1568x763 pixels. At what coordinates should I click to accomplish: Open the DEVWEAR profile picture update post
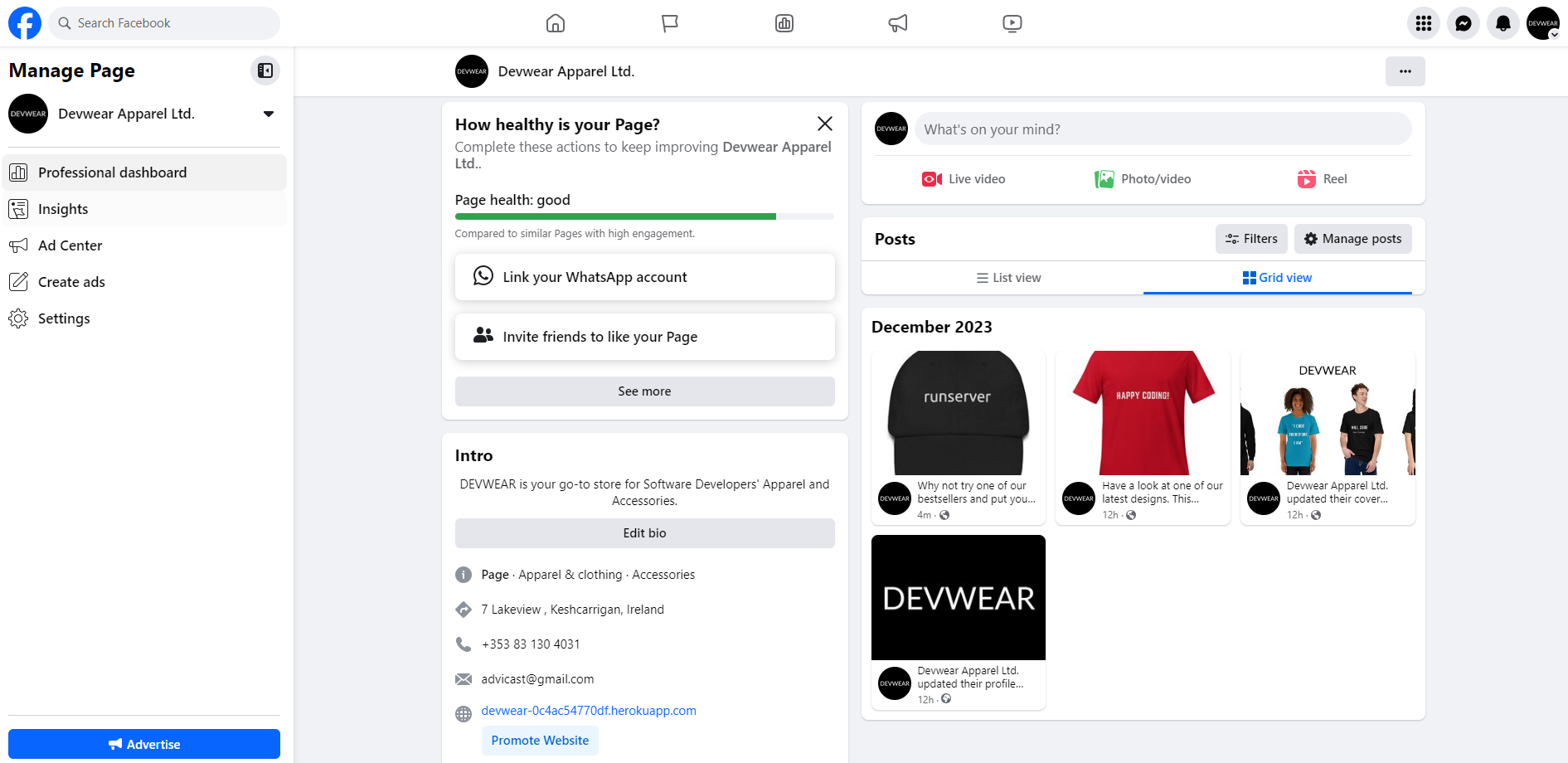click(x=959, y=597)
